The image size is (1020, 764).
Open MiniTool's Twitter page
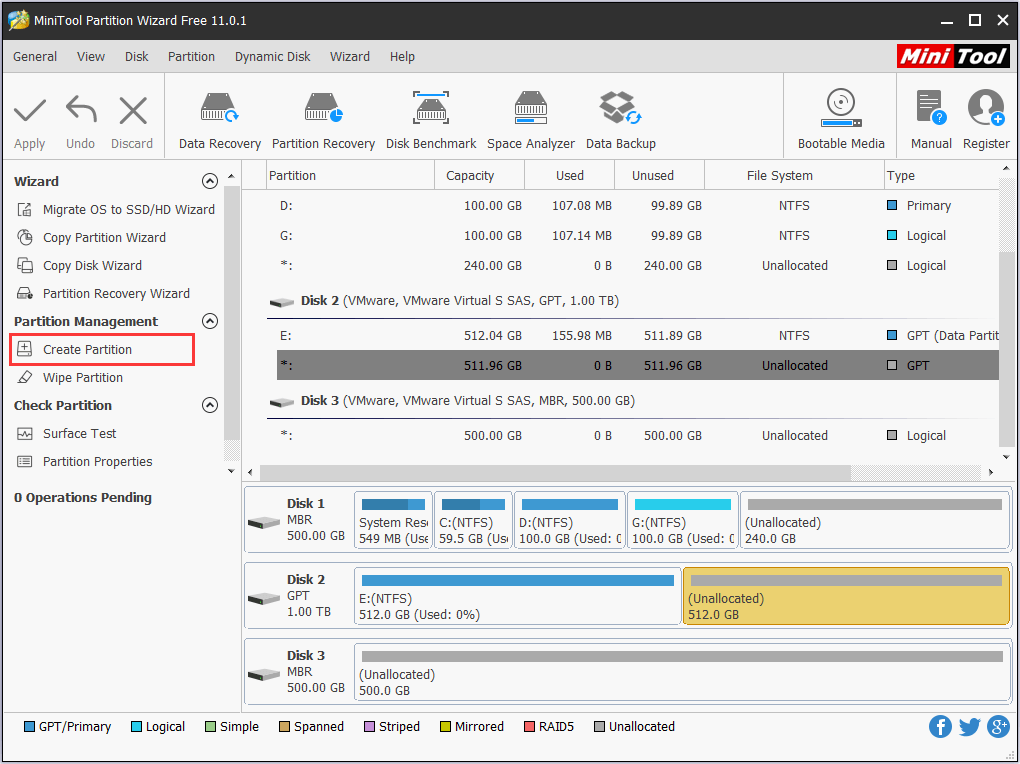[969, 726]
